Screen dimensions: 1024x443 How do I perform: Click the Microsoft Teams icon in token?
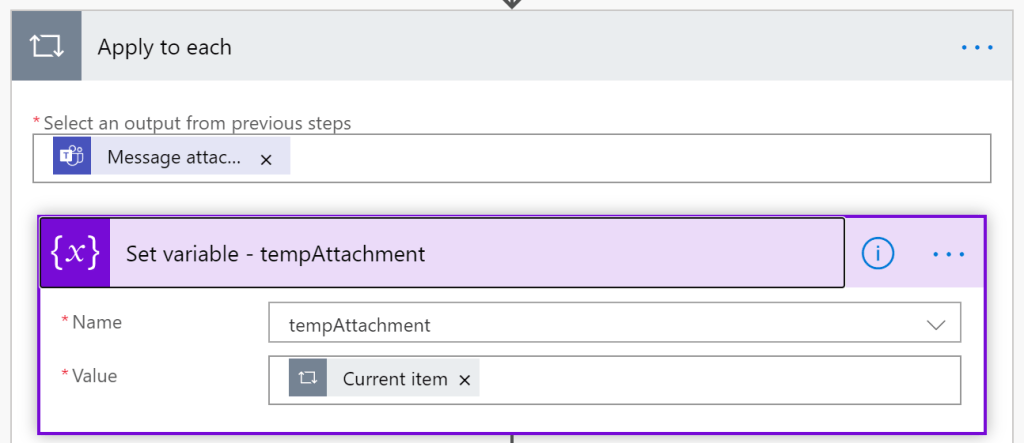coord(72,158)
